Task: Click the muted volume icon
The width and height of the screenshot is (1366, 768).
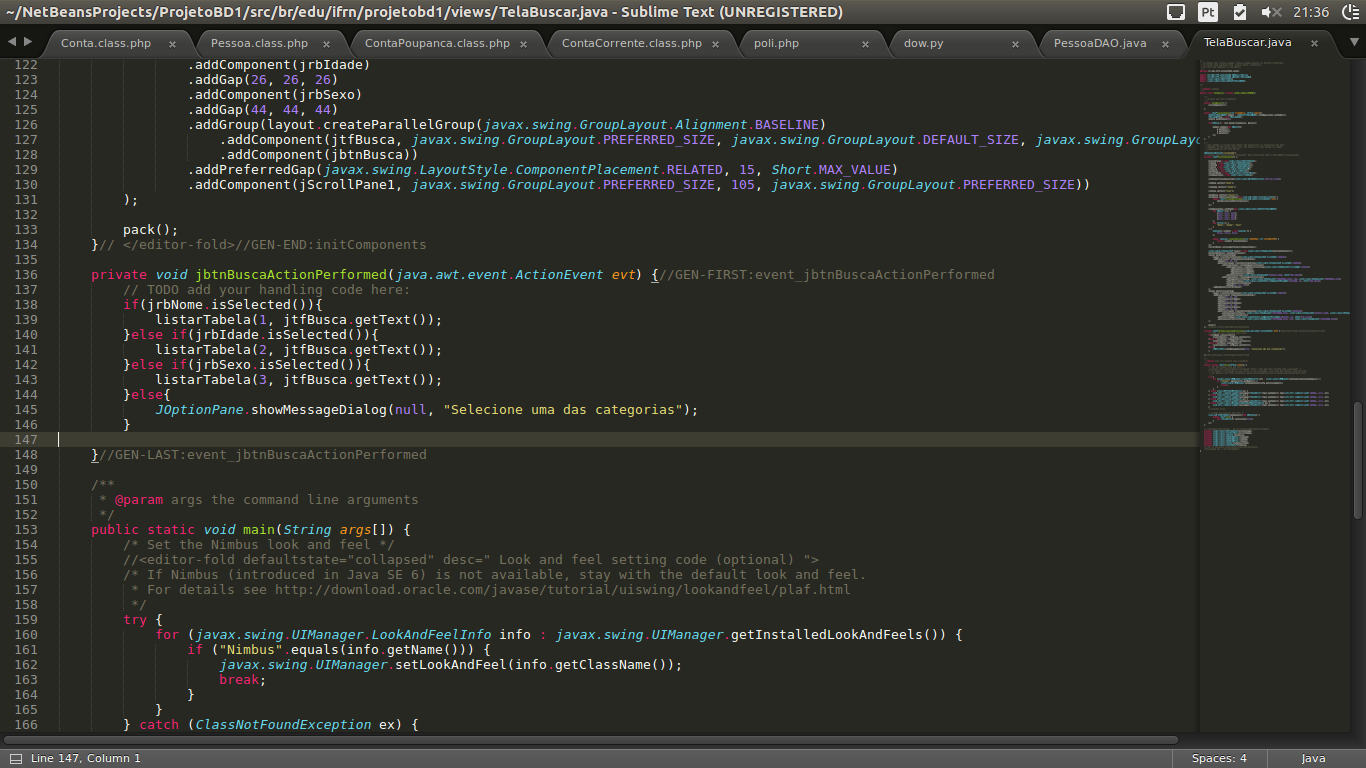Action: (x=1271, y=12)
